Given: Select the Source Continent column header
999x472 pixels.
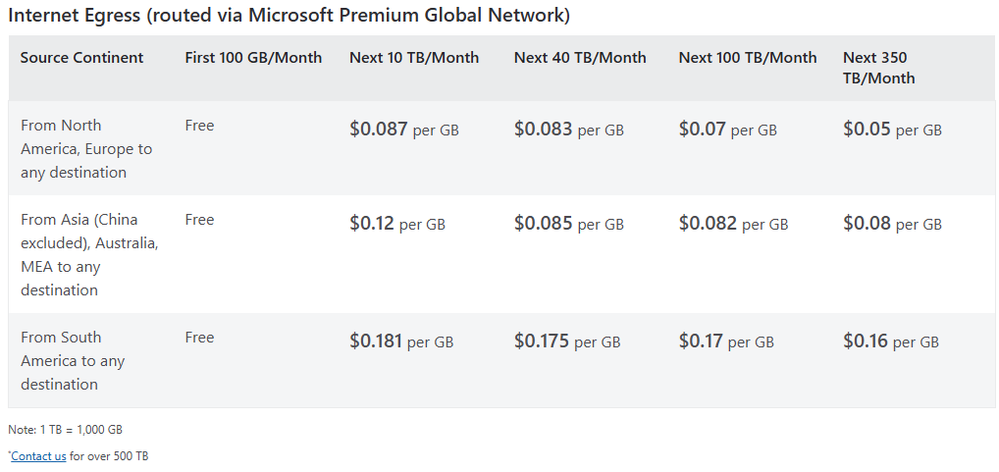Looking at the screenshot, I should pyautogui.click(x=82, y=58).
